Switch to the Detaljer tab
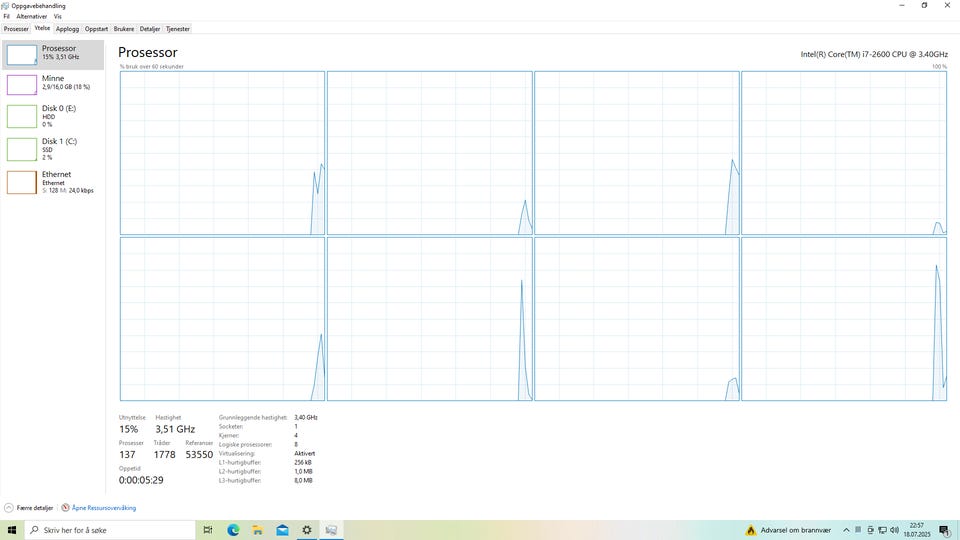The image size is (960, 540). point(150,29)
